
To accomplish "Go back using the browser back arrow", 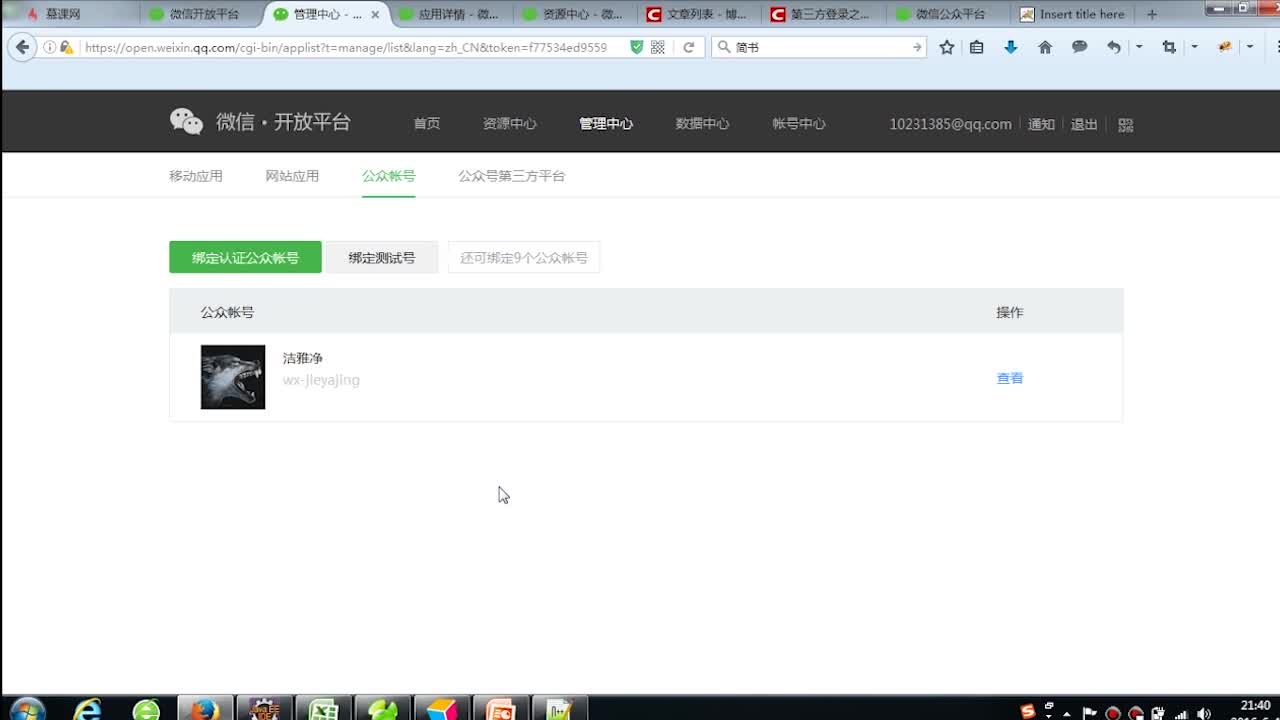I will [23, 47].
